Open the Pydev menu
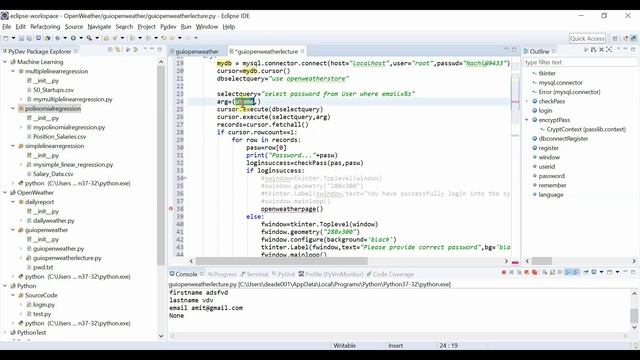640x360 pixels. pos(168,27)
